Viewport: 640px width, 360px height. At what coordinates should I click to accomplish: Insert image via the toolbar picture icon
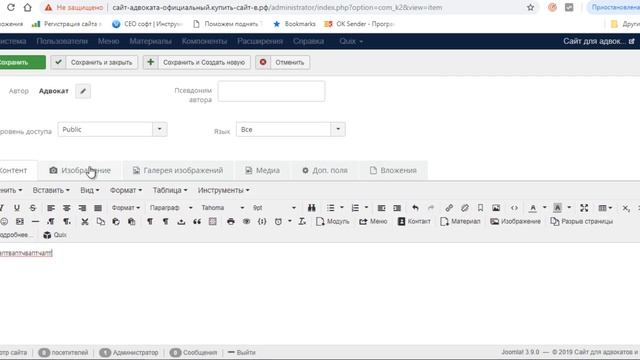496,208
